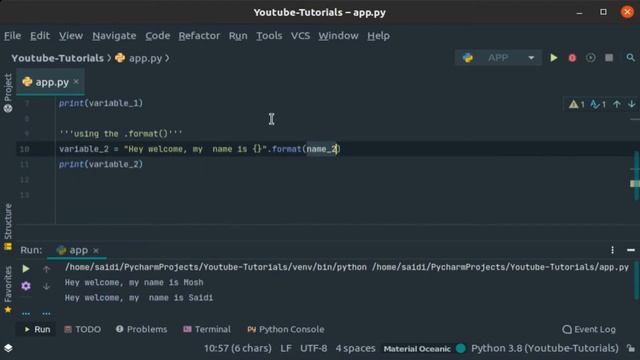The width and height of the screenshot is (640, 360).
Task: Open the Edit menu
Action: pyautogui.click(x=40, y=36)
